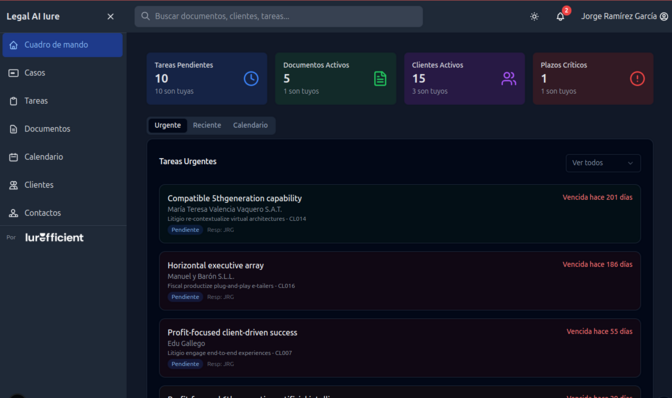
Task: Open Calendario in the sidebar menu
Action: (x=63, y=157)
